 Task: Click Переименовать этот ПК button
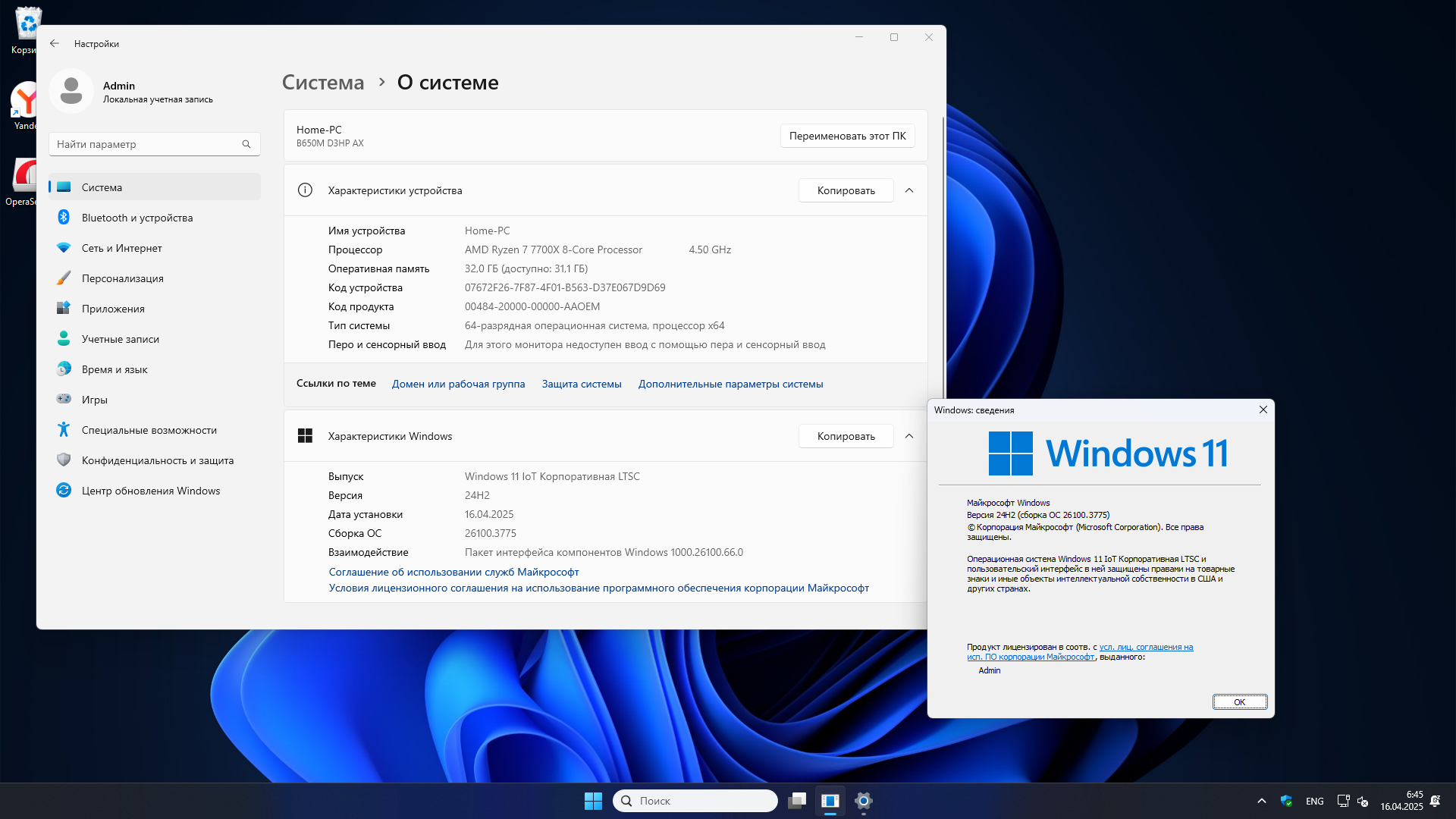847,136
